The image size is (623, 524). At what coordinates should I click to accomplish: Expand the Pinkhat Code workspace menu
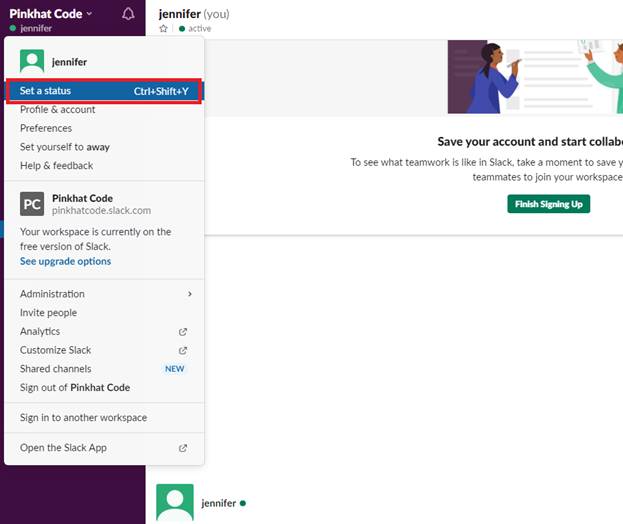click(50, 14)
